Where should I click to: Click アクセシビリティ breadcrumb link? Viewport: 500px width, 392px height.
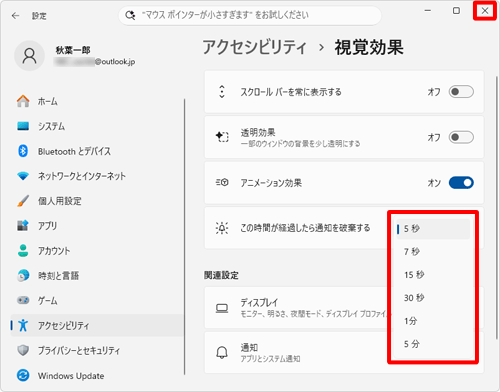tap(255, 47)
